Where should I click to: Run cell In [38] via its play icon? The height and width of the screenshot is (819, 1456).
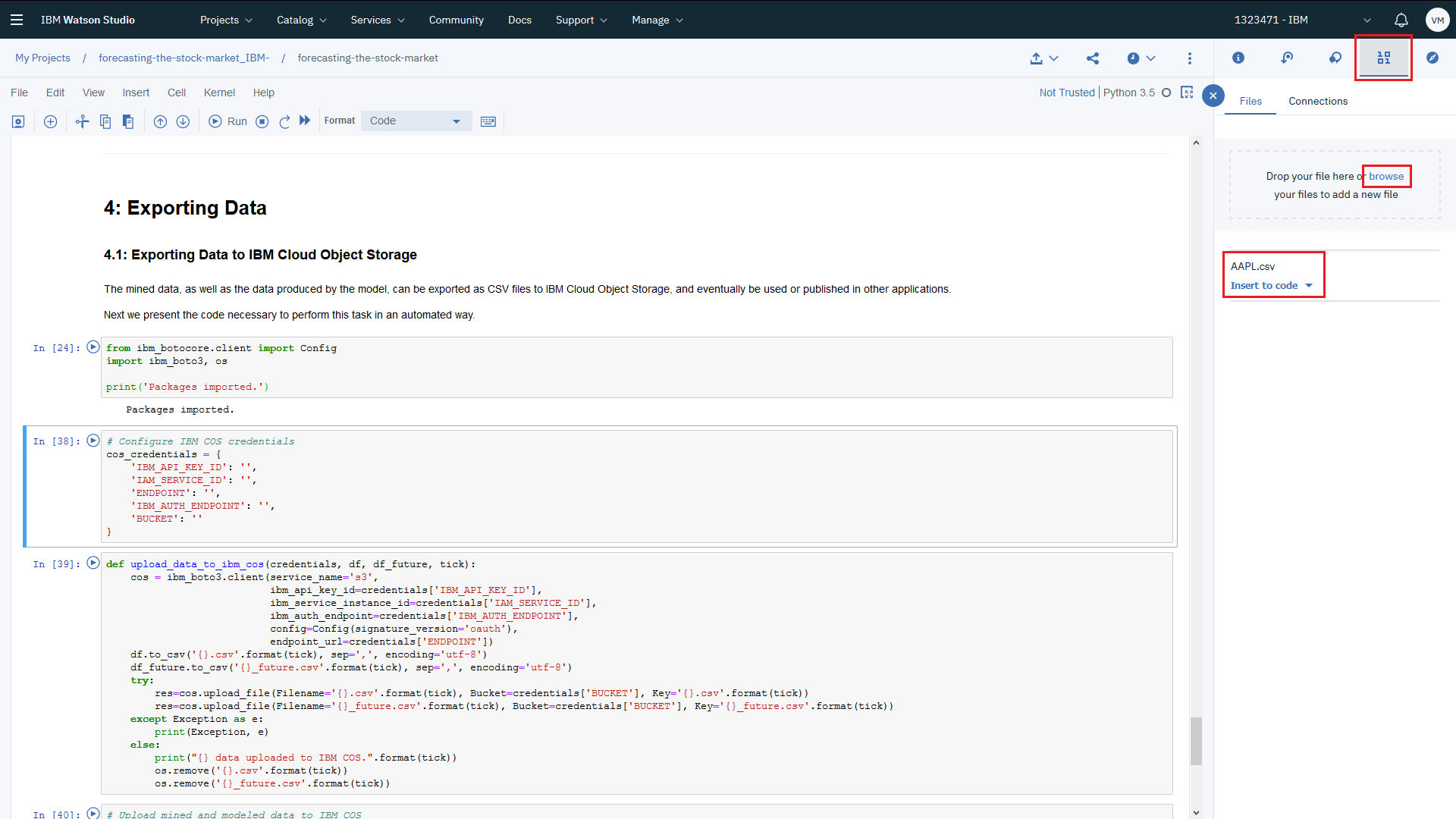pyautogui.click(x=93, y=441)
